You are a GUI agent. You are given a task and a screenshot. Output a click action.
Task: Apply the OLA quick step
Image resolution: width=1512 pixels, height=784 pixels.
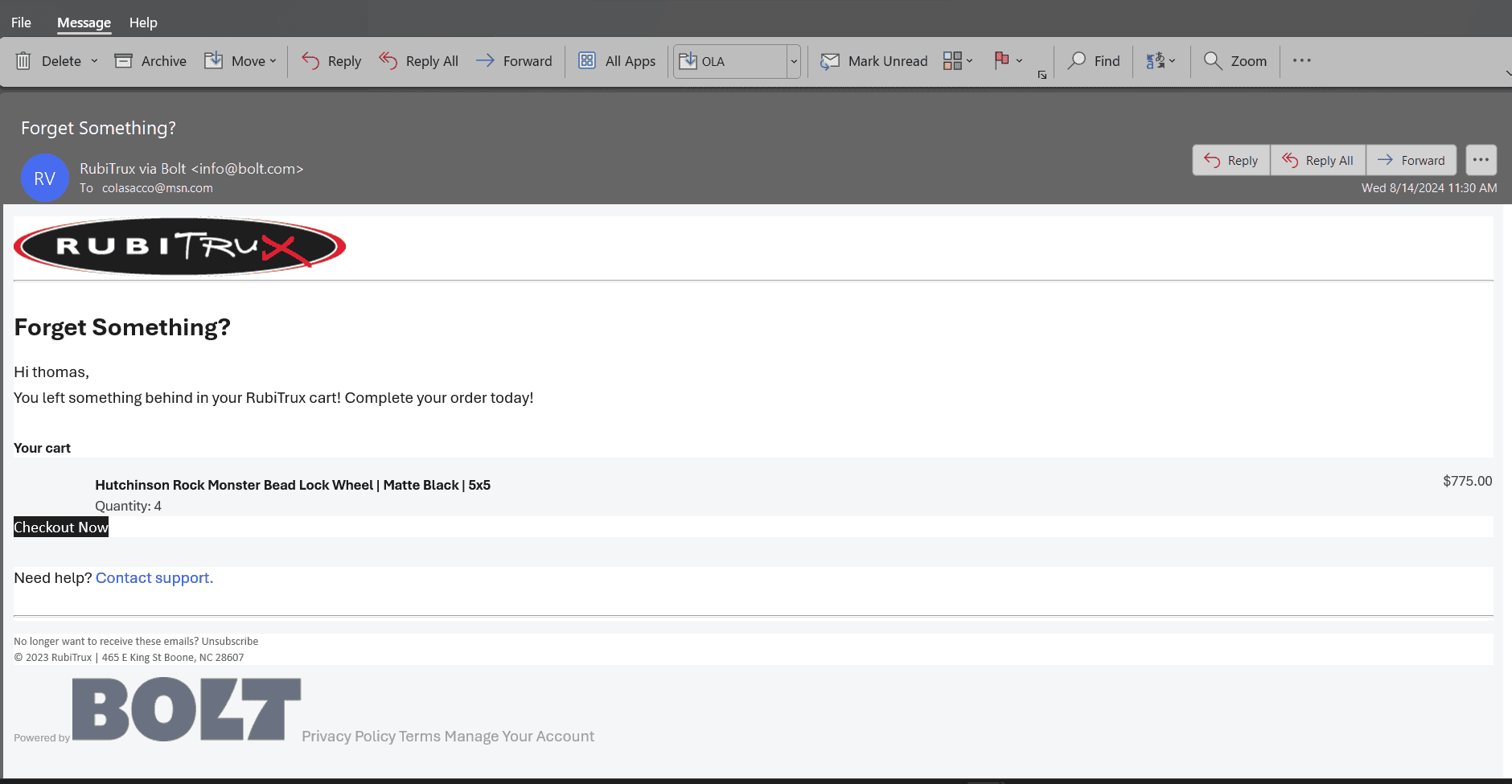(x=730, y=61)
